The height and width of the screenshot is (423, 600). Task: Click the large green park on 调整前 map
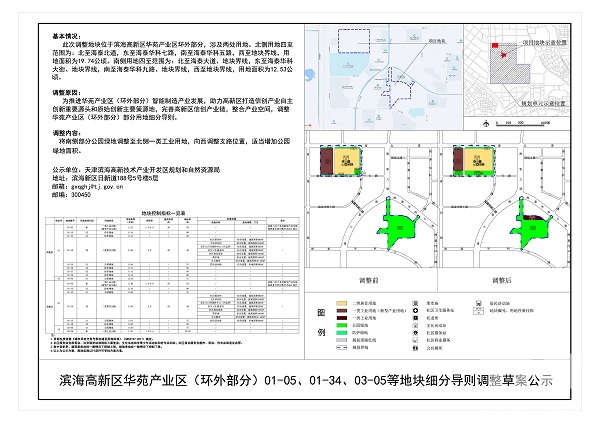[x=398, y=228]
